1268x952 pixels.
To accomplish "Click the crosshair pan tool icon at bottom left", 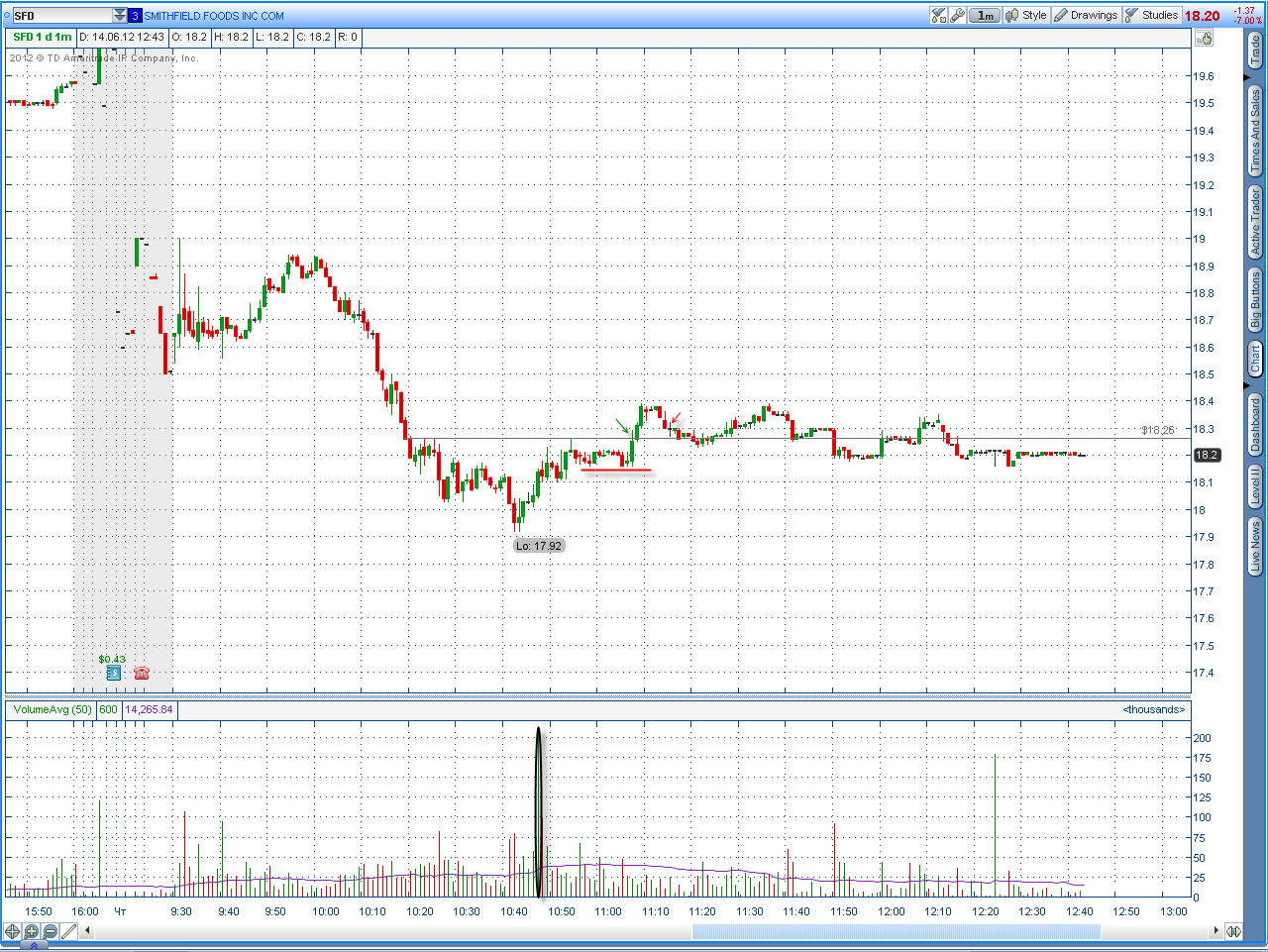I will coord(13,931).
